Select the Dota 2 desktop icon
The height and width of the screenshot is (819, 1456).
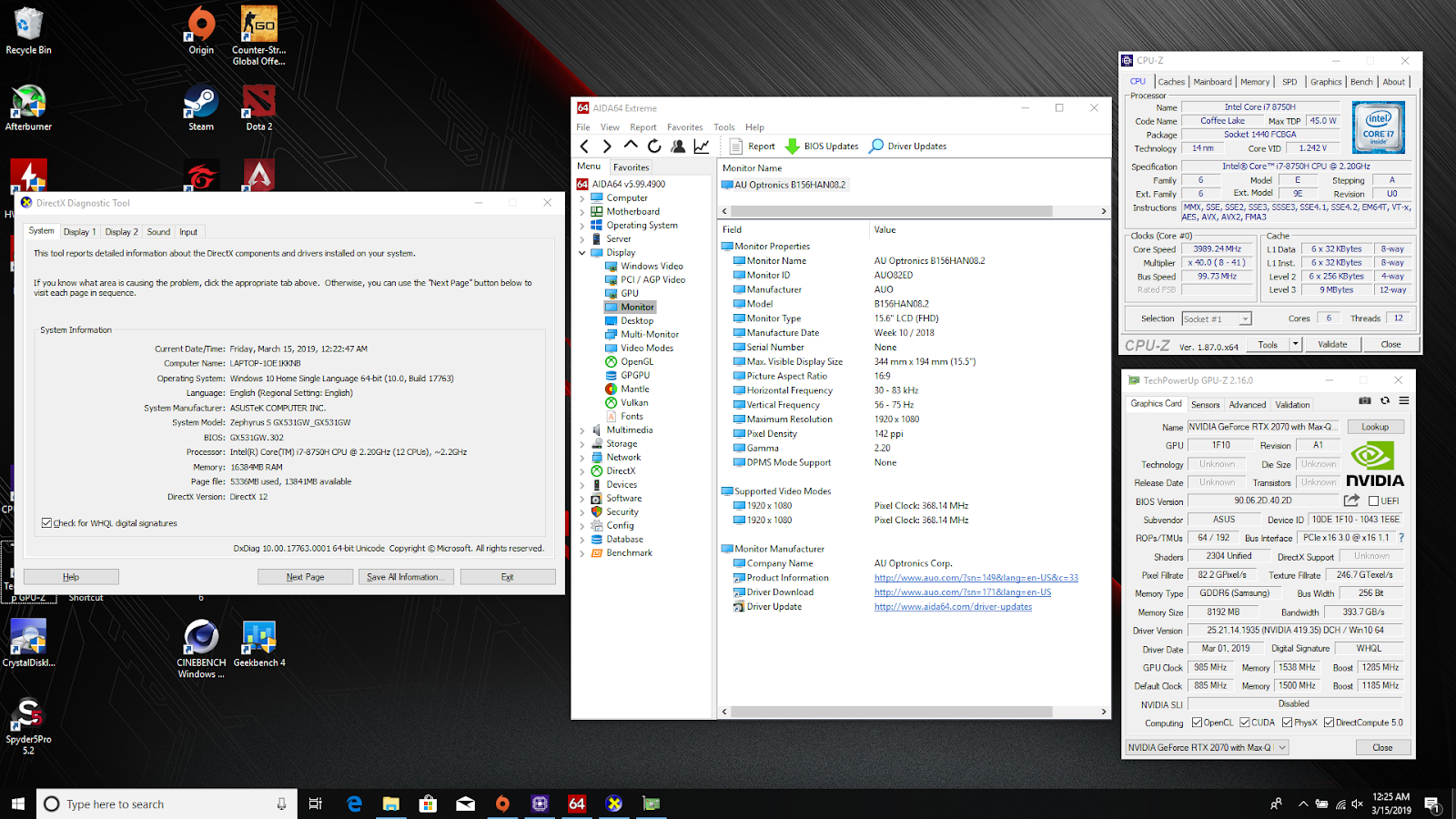coord(259,107)
